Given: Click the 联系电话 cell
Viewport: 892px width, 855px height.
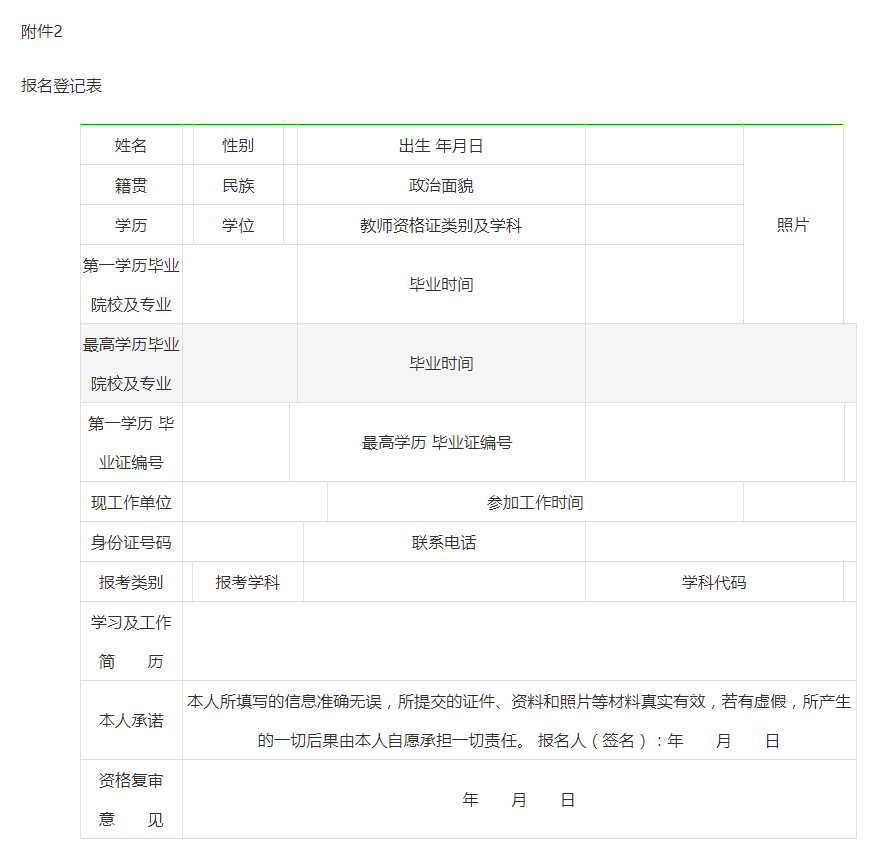Looking at the screenshot, I should 444,542.
